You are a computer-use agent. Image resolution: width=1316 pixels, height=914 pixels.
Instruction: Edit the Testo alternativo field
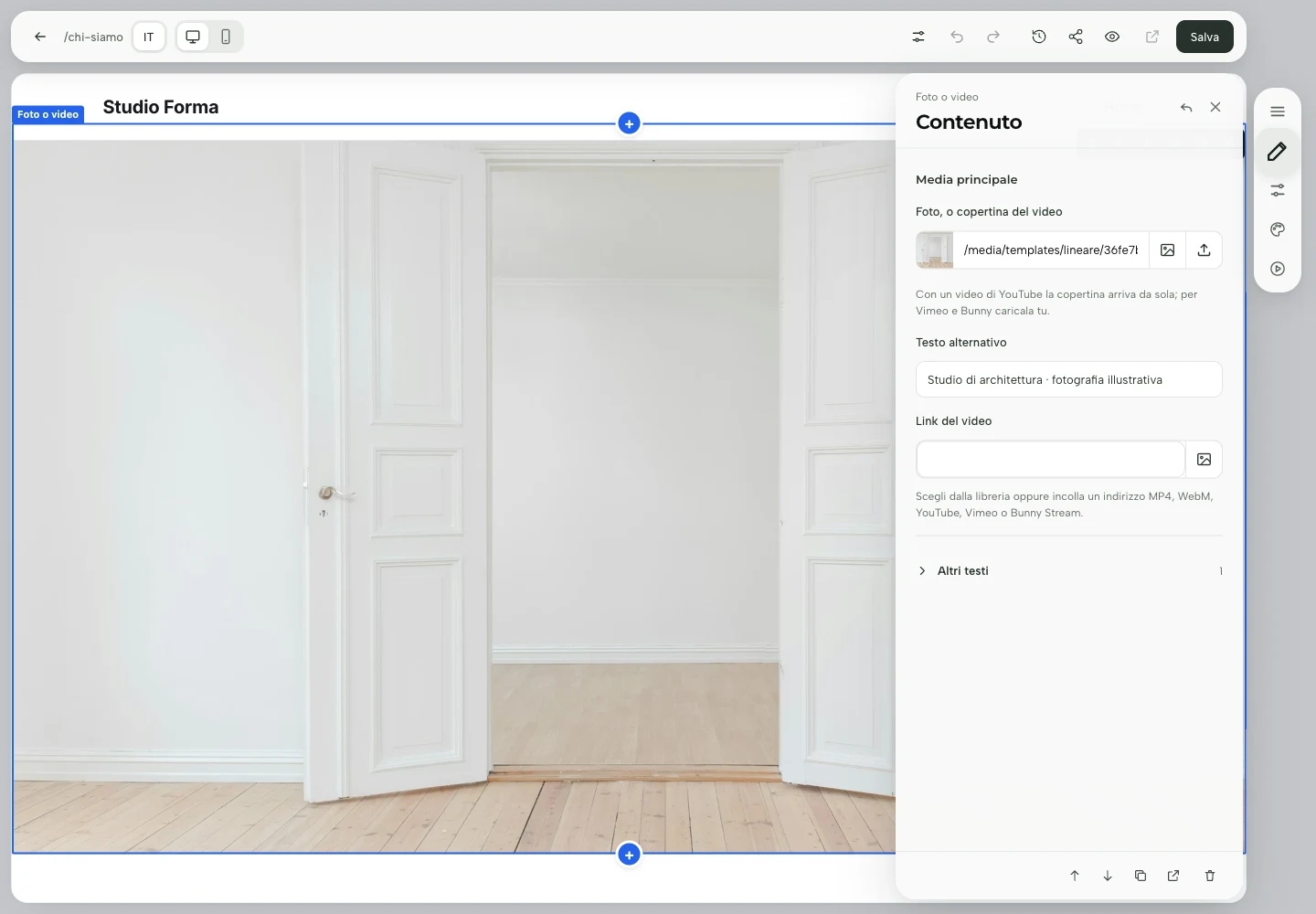coord(1069,379)
